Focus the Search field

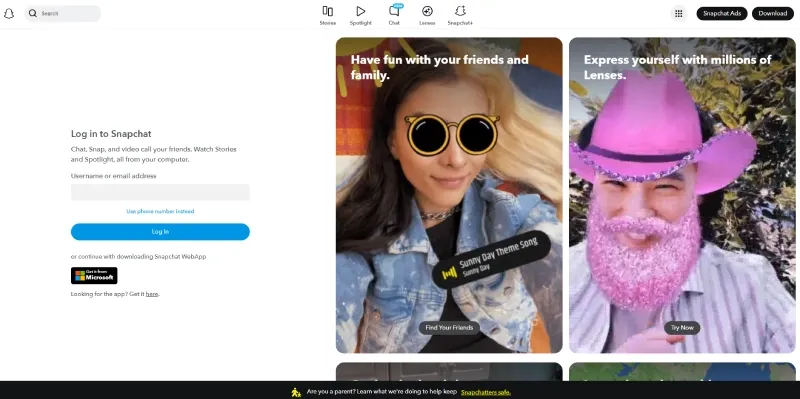[62, 13]
